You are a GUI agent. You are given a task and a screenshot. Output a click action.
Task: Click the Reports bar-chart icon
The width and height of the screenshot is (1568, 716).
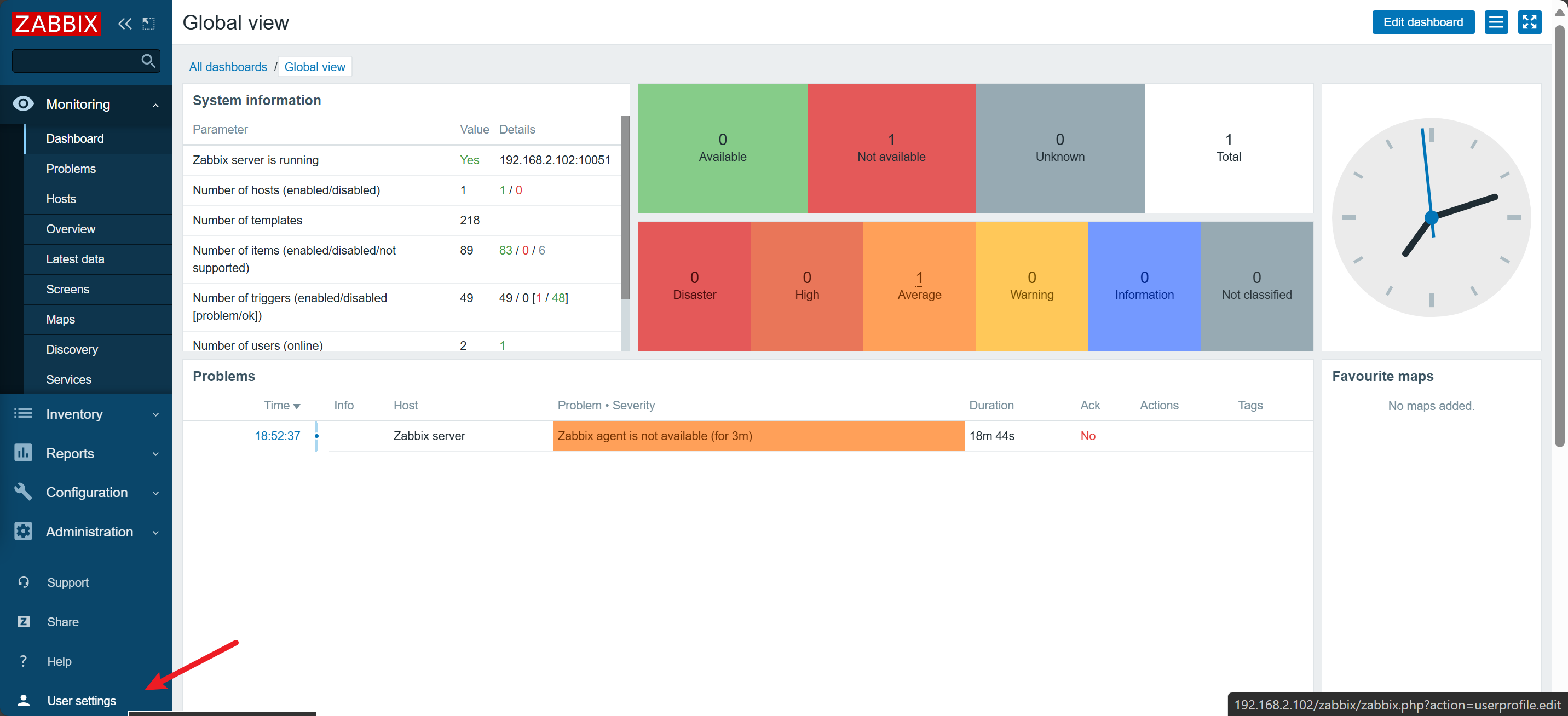[x=23, y=453]
